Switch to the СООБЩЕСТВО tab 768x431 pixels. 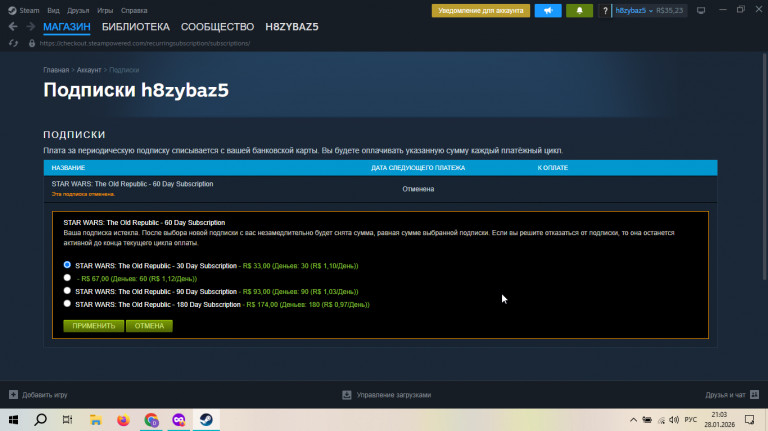(x=217, y=27)
